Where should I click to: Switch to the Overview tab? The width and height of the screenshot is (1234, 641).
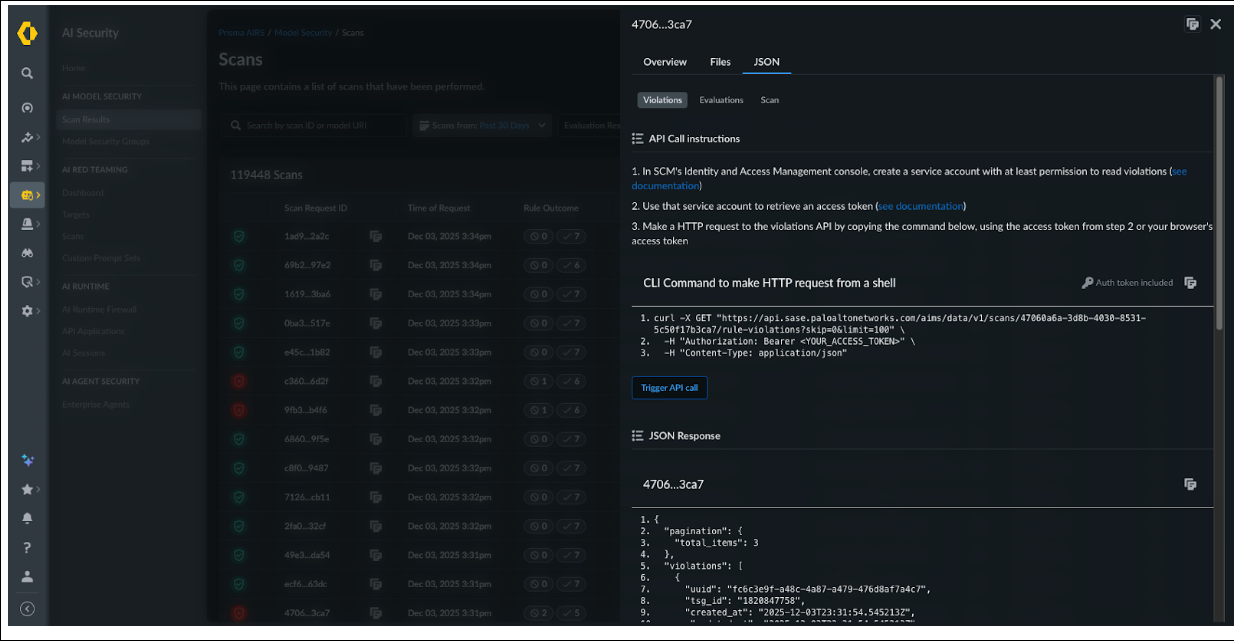click(665, 62)
